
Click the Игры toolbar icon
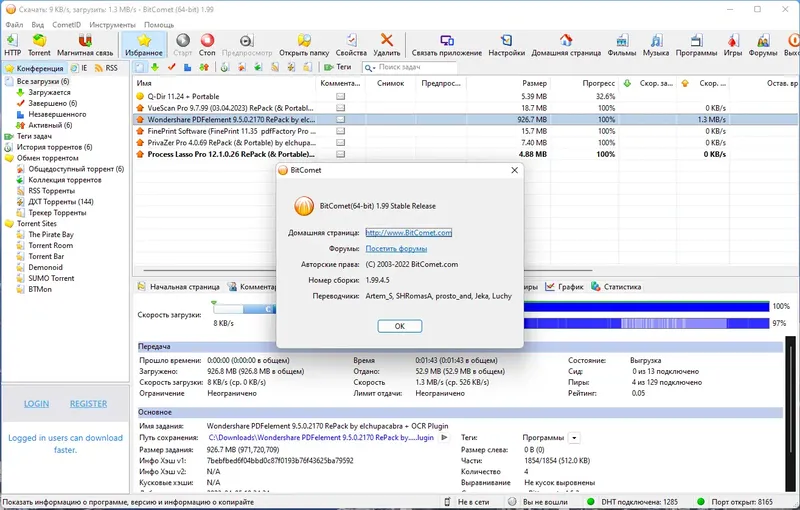tap(733, 40)
